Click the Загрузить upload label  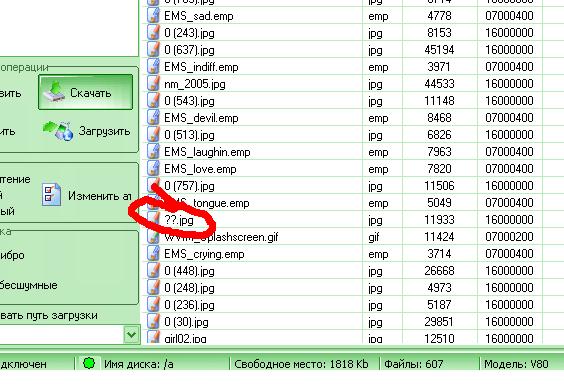[104, 131]
